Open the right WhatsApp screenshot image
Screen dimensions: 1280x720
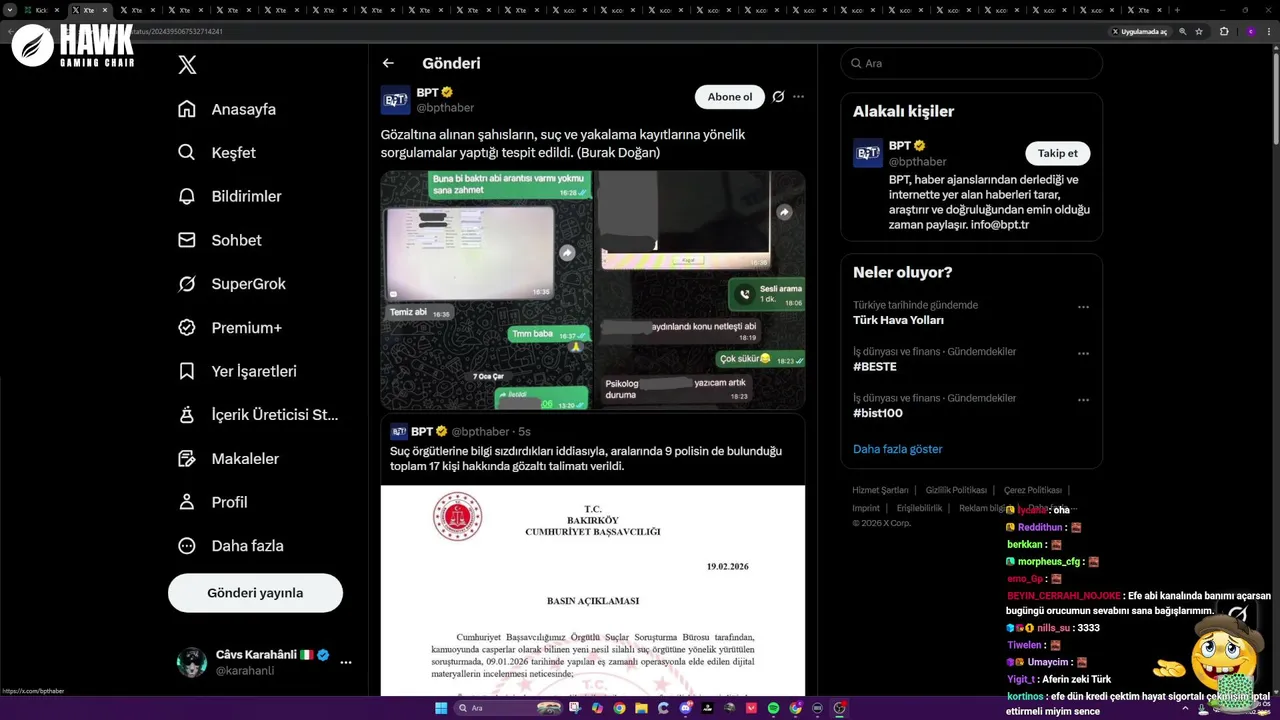(x=700, y=289)
